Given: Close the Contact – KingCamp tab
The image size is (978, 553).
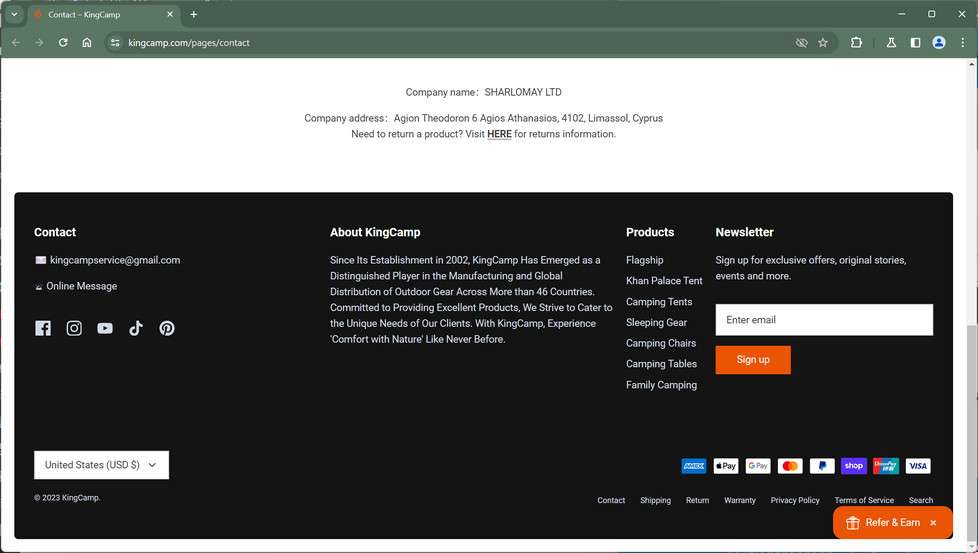Looking at the screenshot, I should (x=170, y=14).
